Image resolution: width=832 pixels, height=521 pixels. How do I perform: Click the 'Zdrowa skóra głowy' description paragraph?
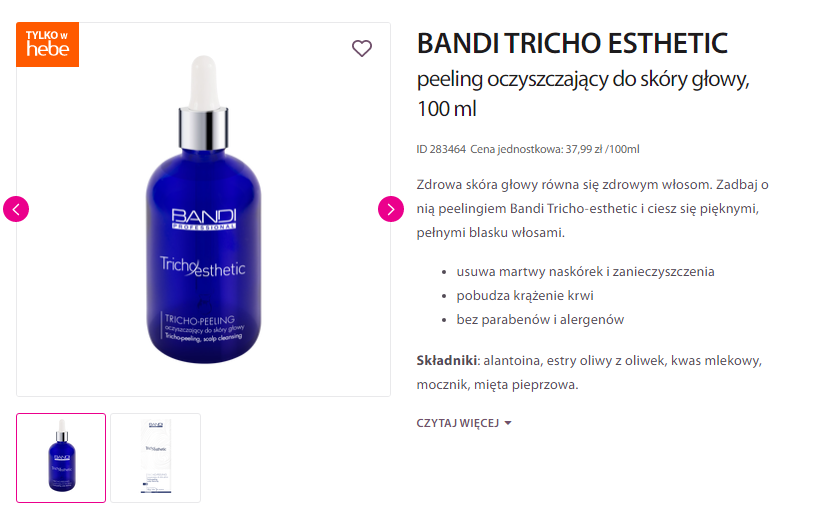click(x=593, y=209)
